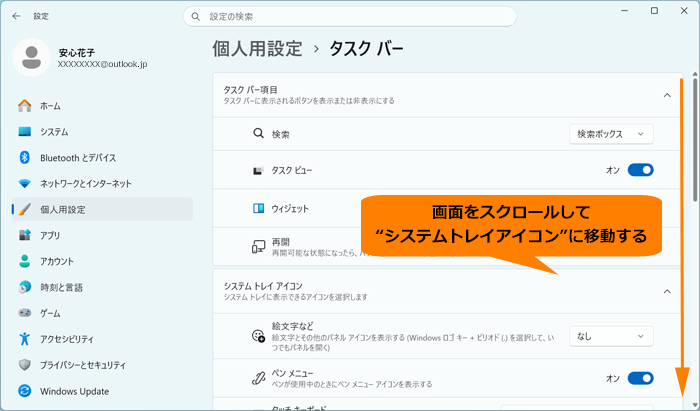700x411 pixels.
Task: Click the Apps icon in sidebar
Action: [x=25, y=235]
